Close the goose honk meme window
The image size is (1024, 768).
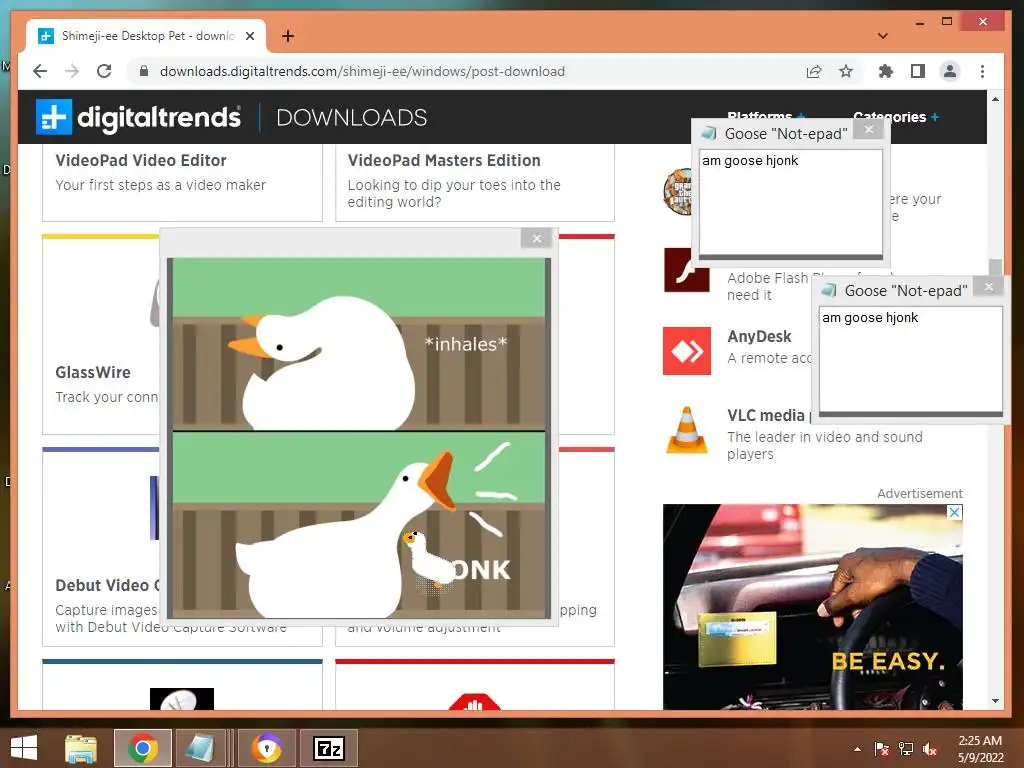[x=537, y=238]
